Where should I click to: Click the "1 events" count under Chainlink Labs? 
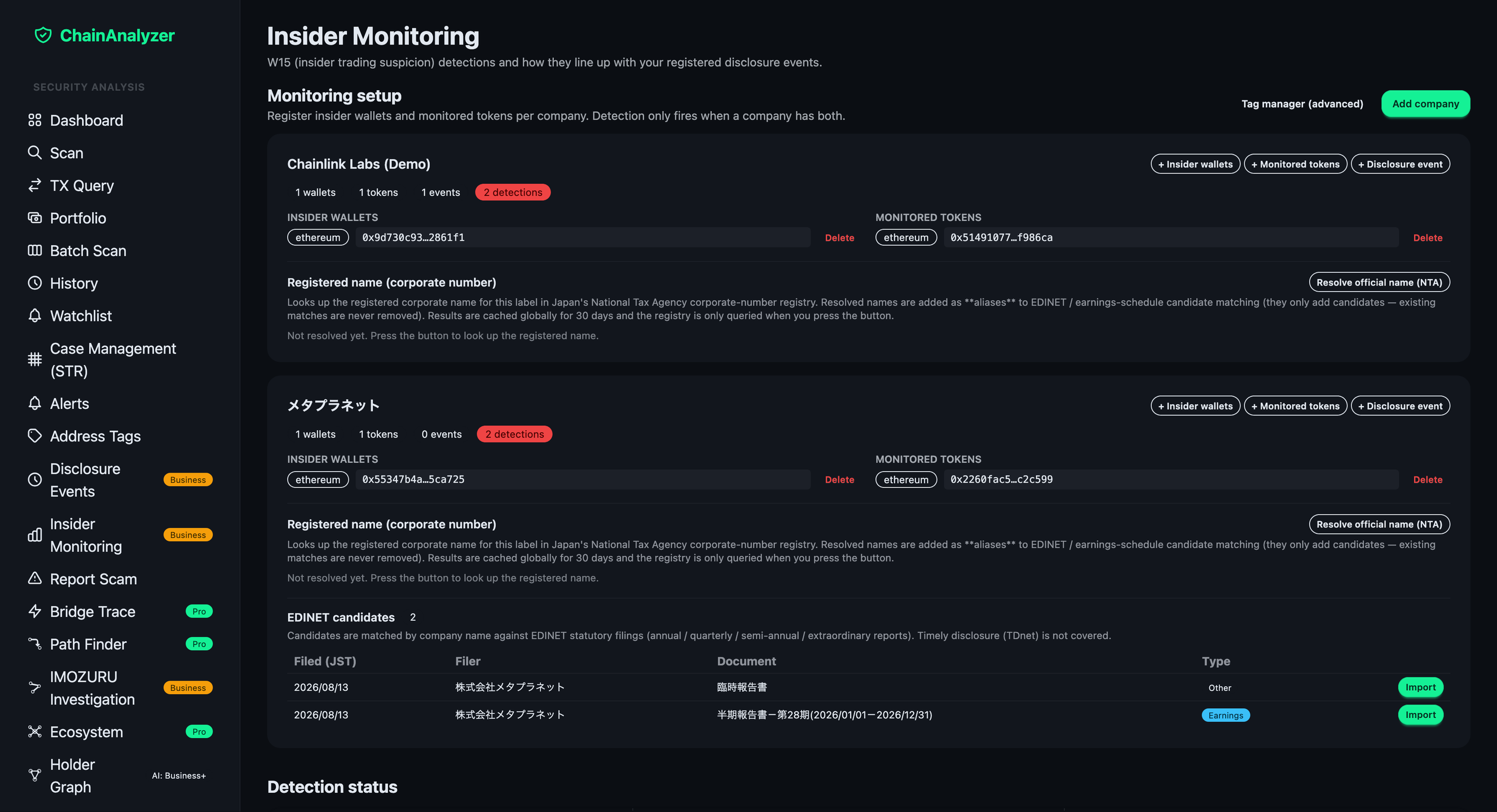pos(441,192)
